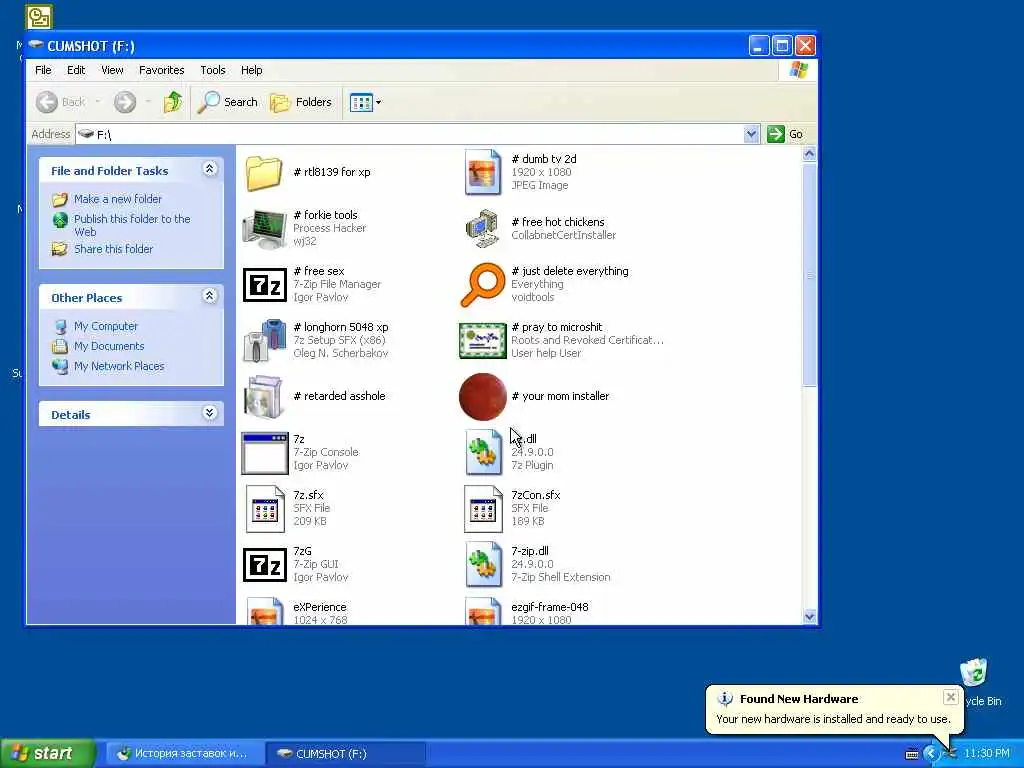Screen dimensions: 1024x768
Task: Select the '# free sex' 7-Zip File Manager icon
Action: click(264, 285)
